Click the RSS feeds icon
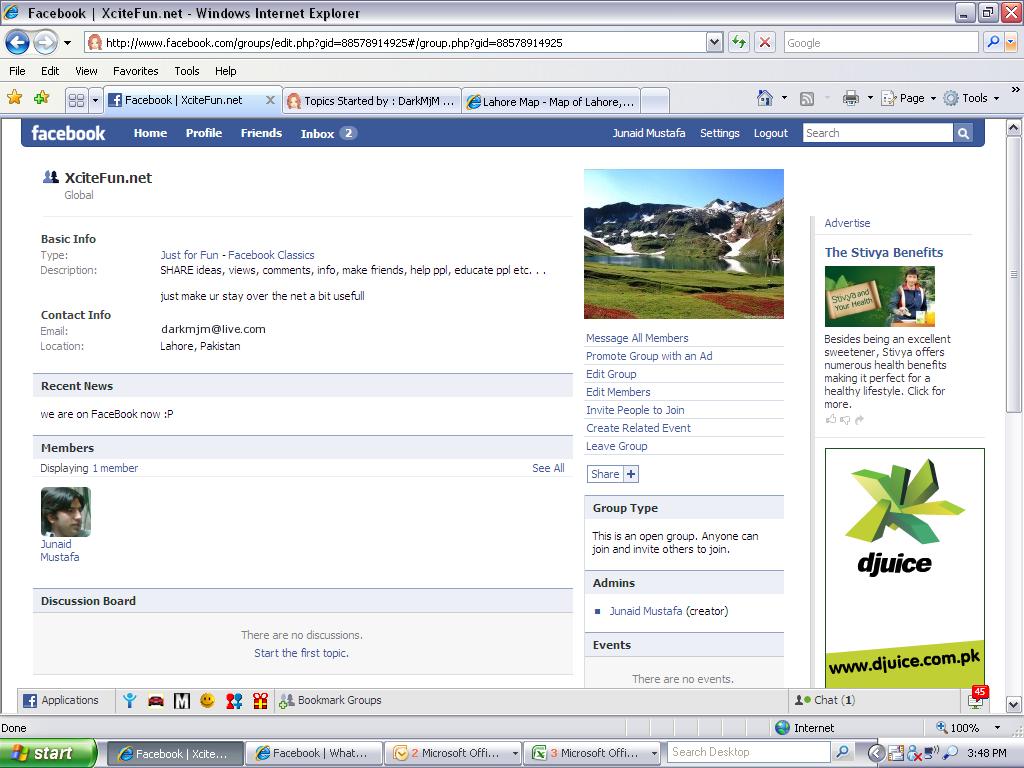The image size is (1024, 768). coord(807,99)
